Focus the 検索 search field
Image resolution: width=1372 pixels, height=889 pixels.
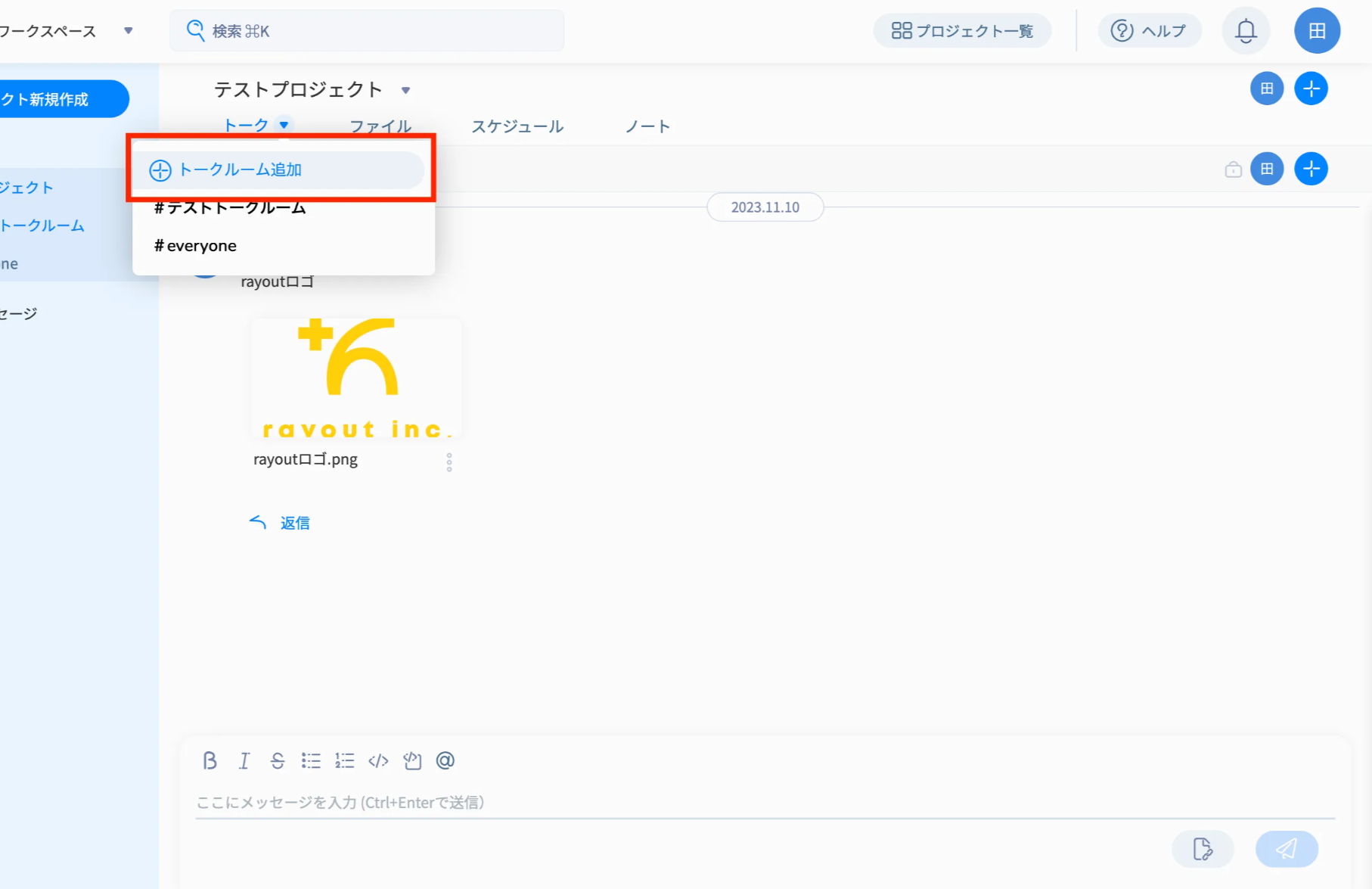point(367,30)
